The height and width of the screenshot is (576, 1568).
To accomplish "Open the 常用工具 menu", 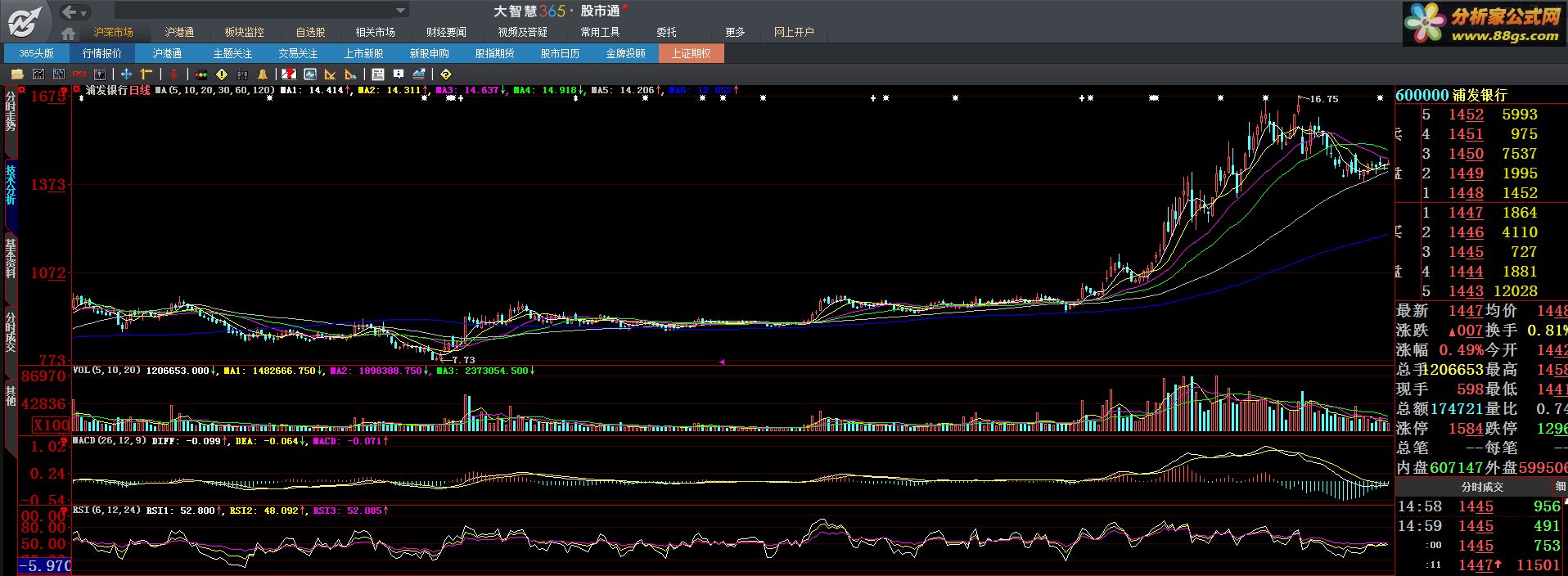I will (x=600, y=32).
